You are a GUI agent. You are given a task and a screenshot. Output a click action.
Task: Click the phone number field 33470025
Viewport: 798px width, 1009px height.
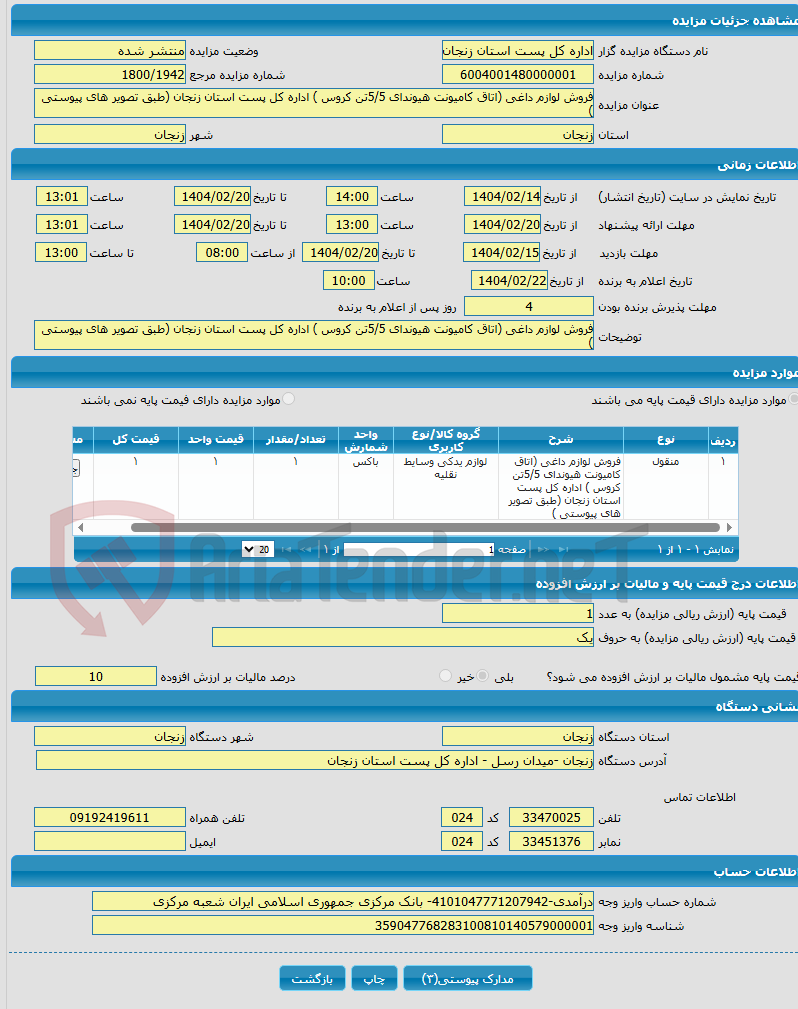click(x=552, y=818)
